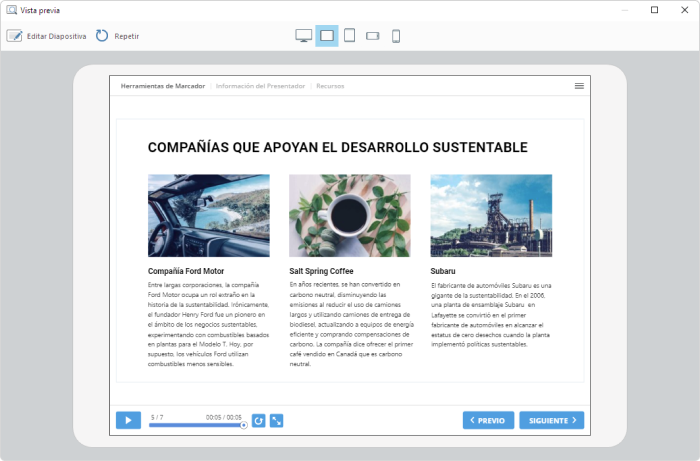Click the Compañía Ford Motor heading
This screenshot has width=700, height=461.
tap(186, 271)
